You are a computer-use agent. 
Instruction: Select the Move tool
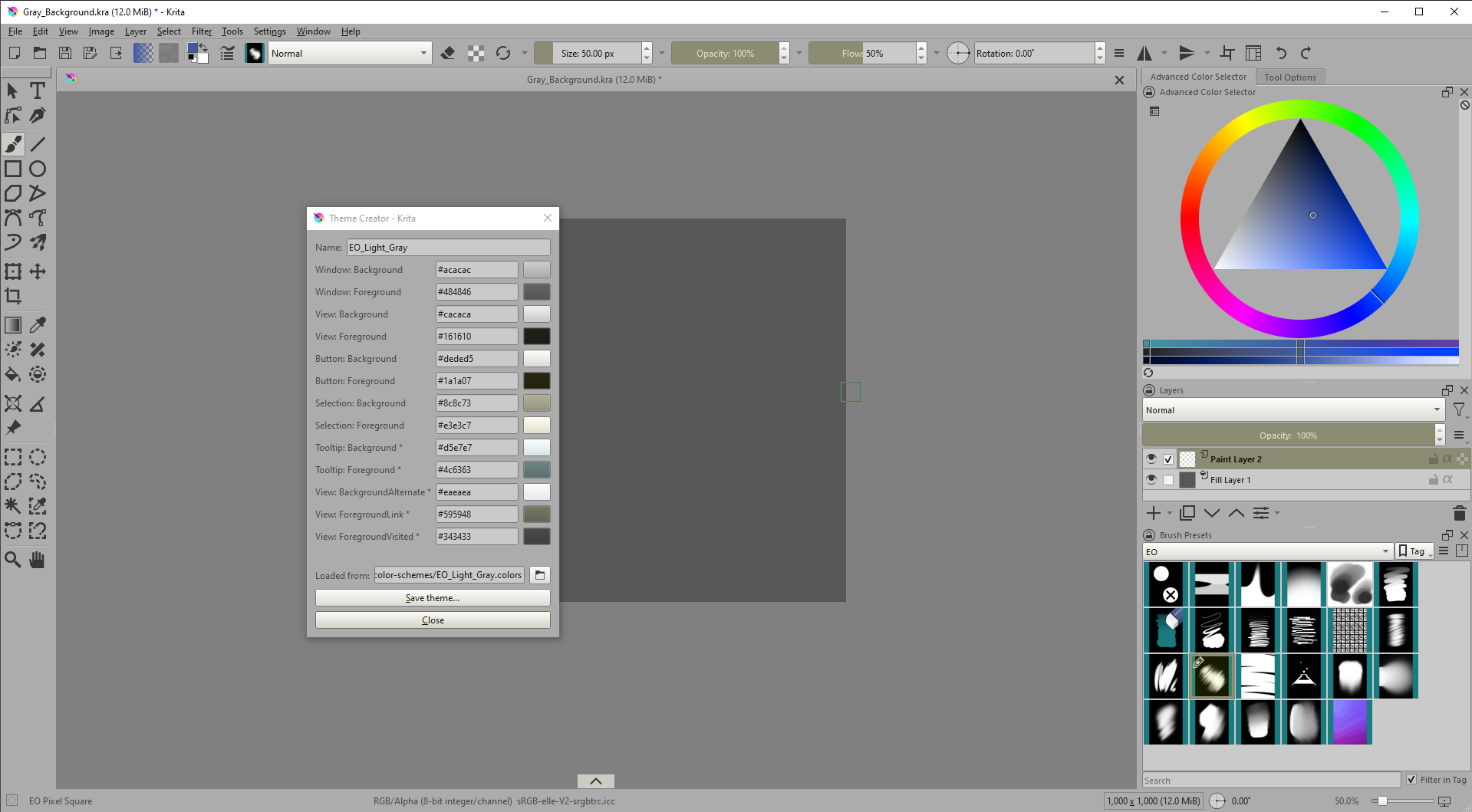pyautogui.click(x=38, y=271)
